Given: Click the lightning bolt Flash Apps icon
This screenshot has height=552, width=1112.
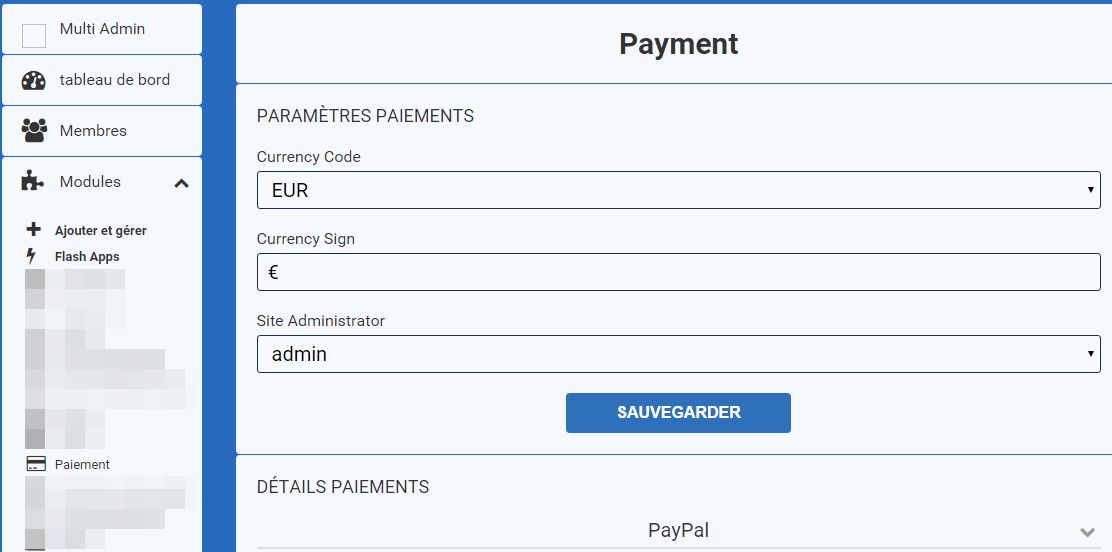Looking at the screenshot, I should [x=31, y=256].
